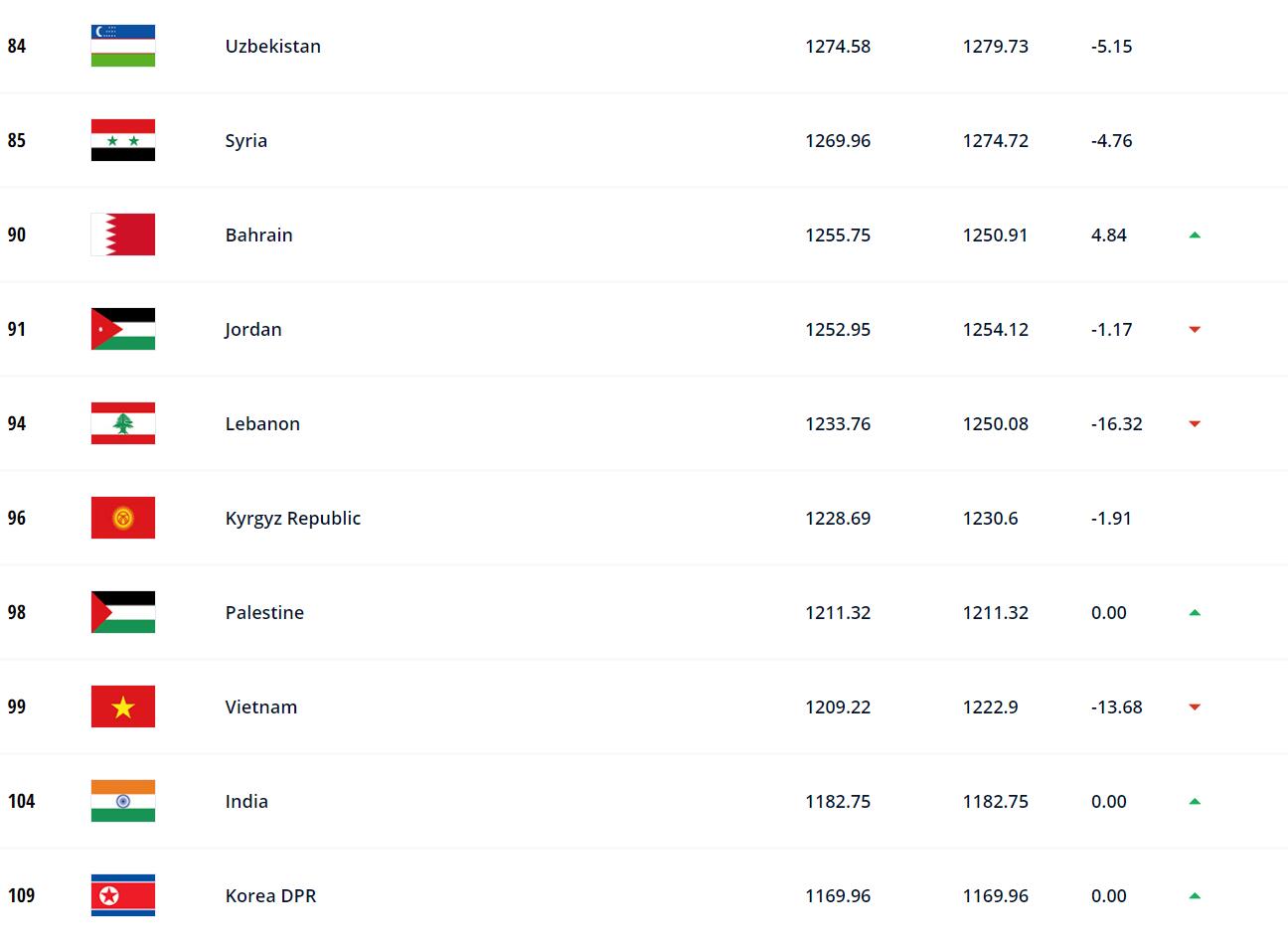Screen dimensions: 1288x941
Task: Click Jordan's red down arrow indicator
Action: tap(1195, 330)
